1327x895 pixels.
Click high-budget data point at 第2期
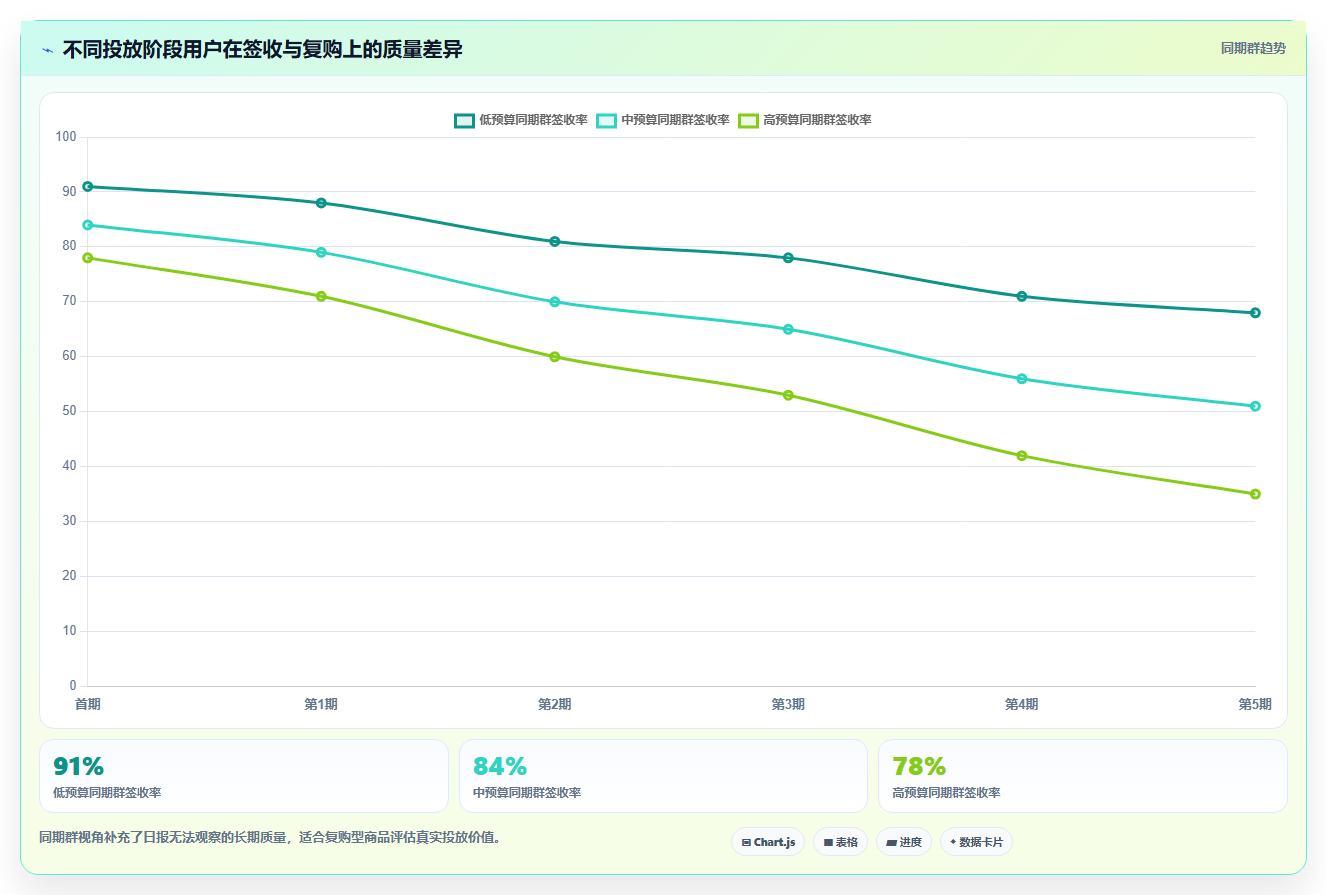(555, 357)
